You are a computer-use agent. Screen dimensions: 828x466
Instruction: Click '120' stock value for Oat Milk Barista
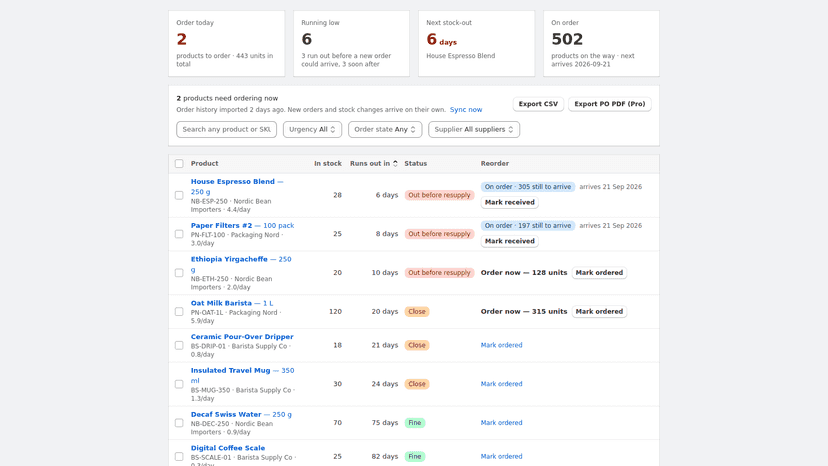pyautogui.click(x=335, y=312)
